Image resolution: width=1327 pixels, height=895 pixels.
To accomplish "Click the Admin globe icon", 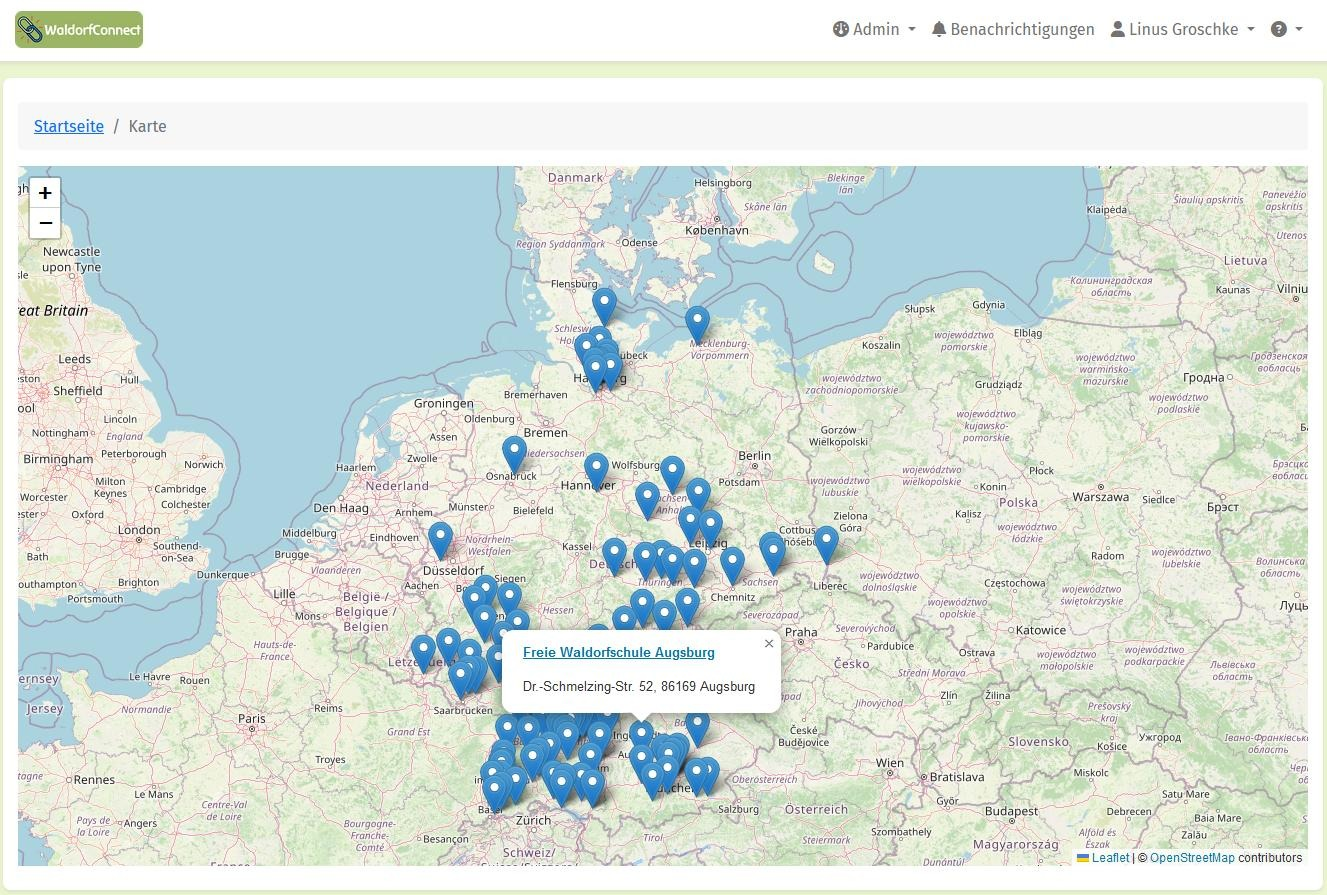I will click(840, 29).
